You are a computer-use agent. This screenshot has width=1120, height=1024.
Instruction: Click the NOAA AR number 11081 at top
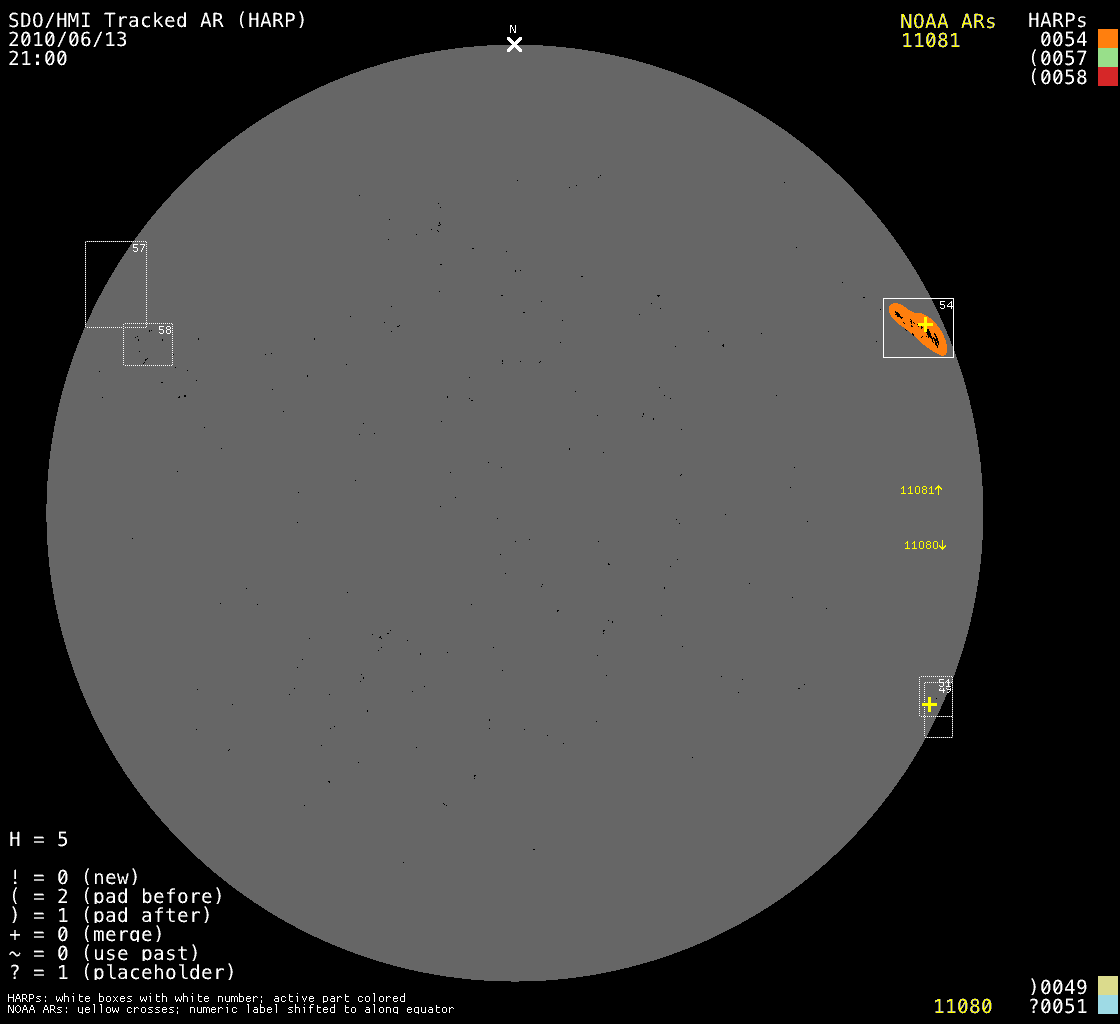[x=930, y=41]
